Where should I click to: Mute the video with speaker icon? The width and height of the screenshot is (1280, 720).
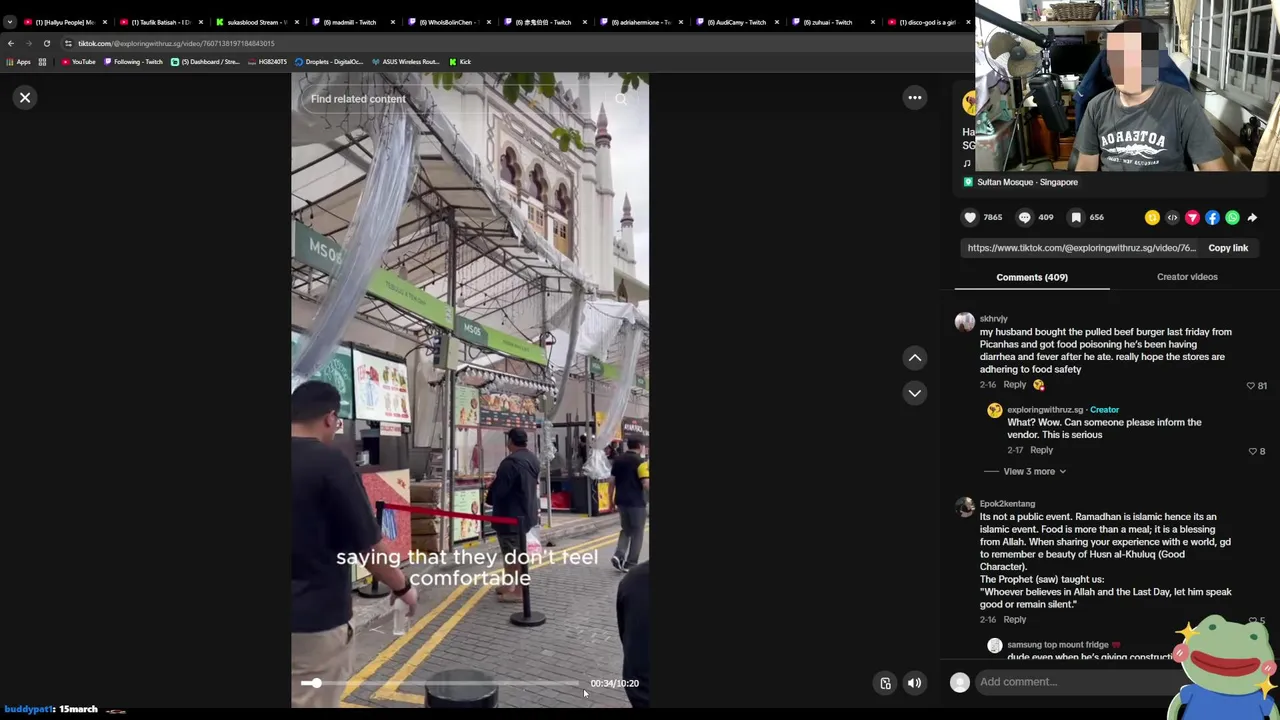point(914,683)
